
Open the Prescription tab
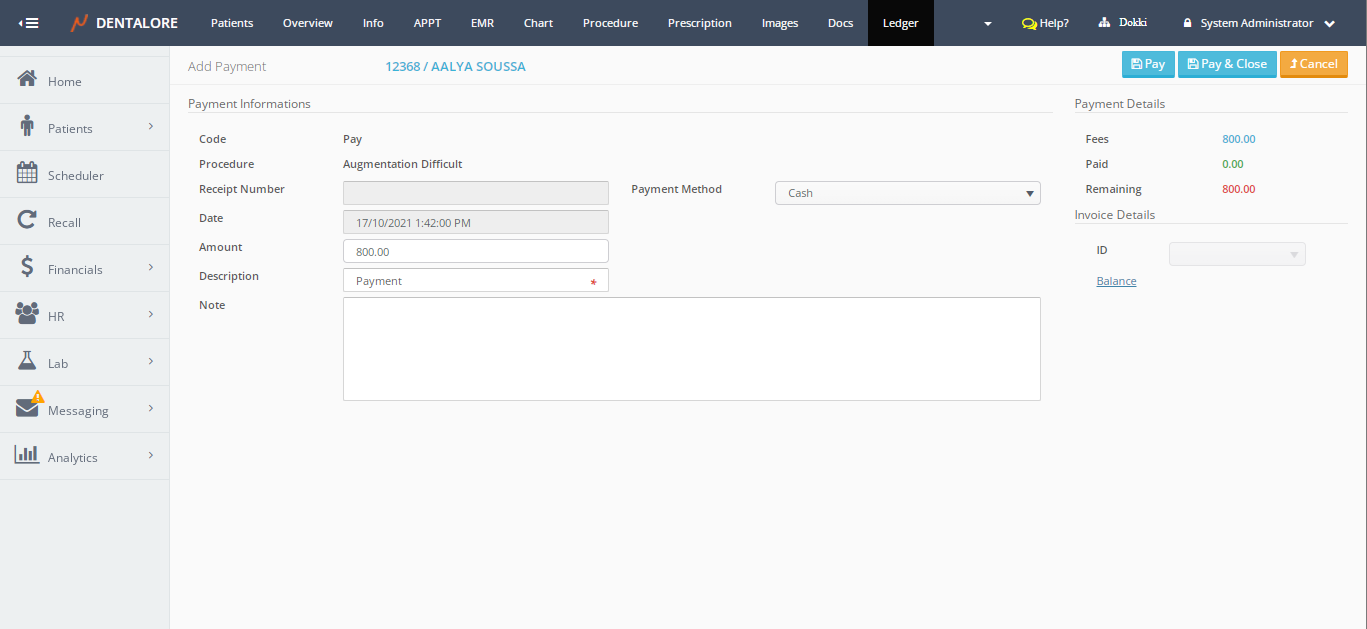coord(699,23)
